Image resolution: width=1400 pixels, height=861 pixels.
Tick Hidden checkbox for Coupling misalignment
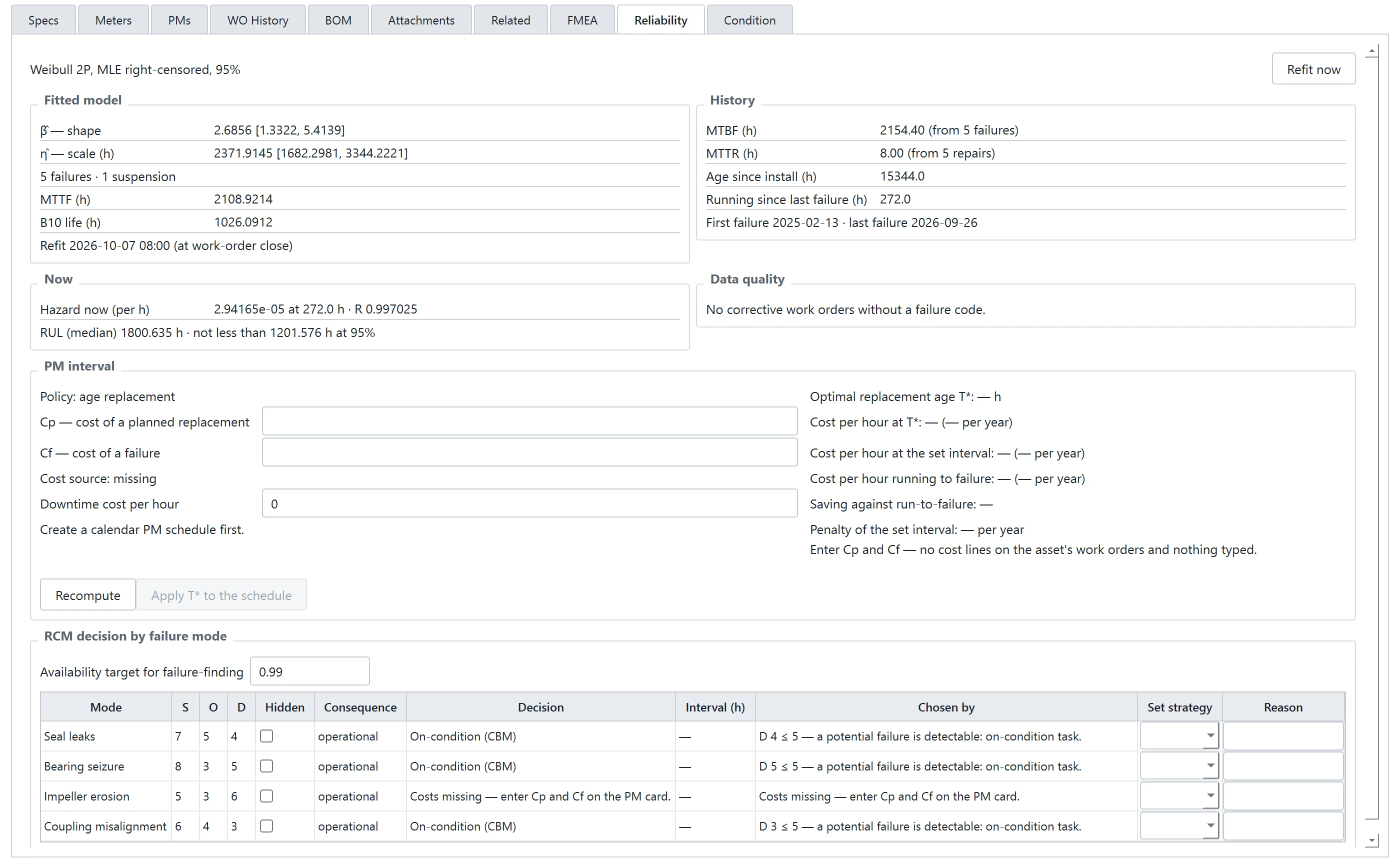pos(266,826)
